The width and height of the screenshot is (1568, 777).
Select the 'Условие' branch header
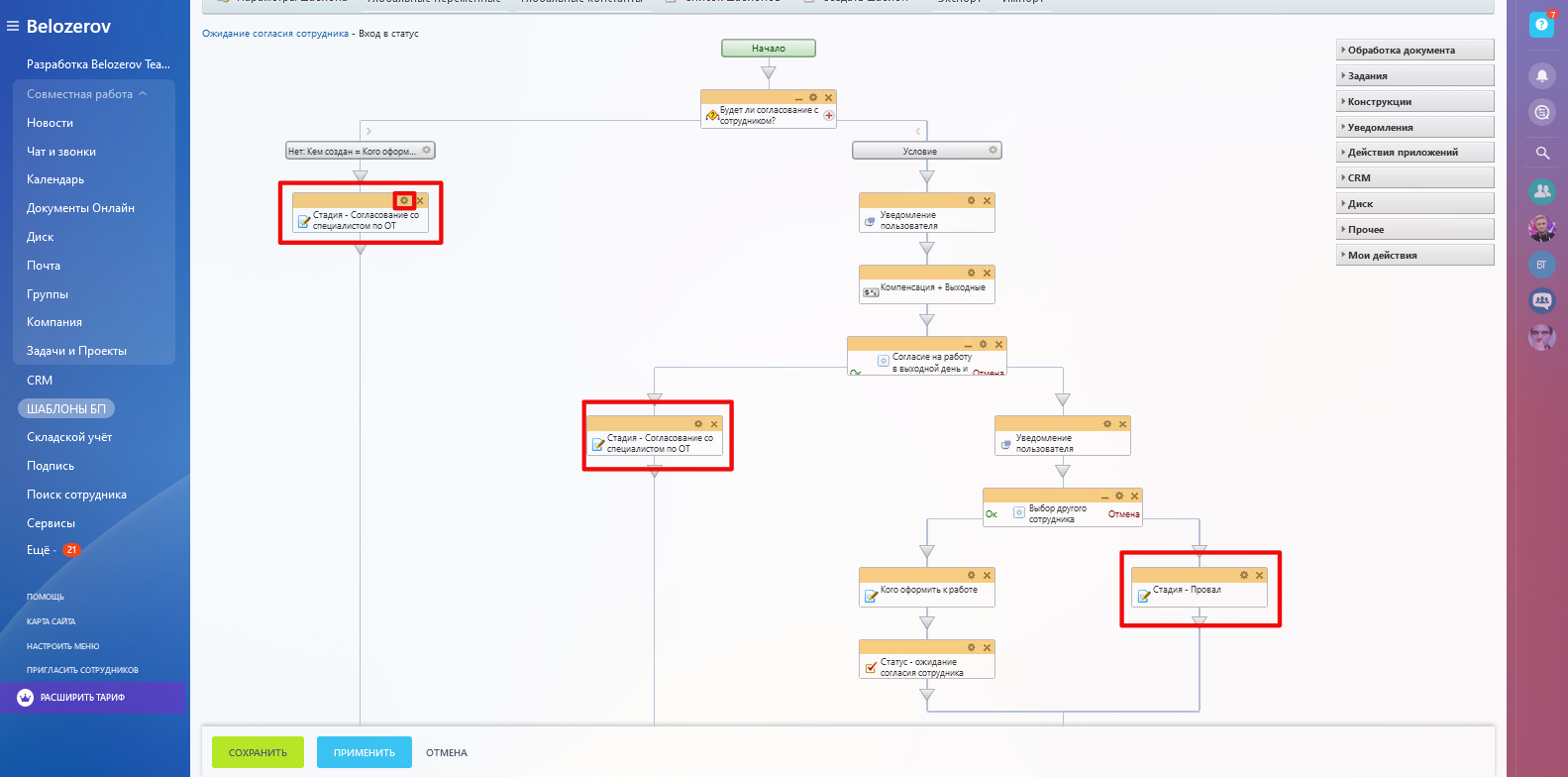pos(927,151)
